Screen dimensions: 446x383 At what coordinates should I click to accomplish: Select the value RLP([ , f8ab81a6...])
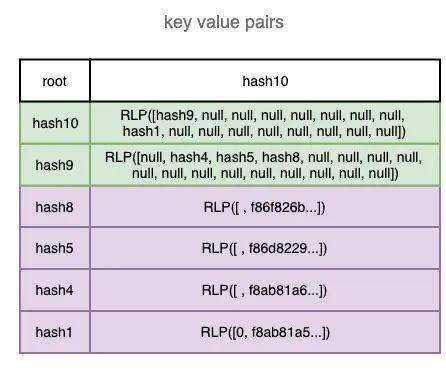coord(265,290)
